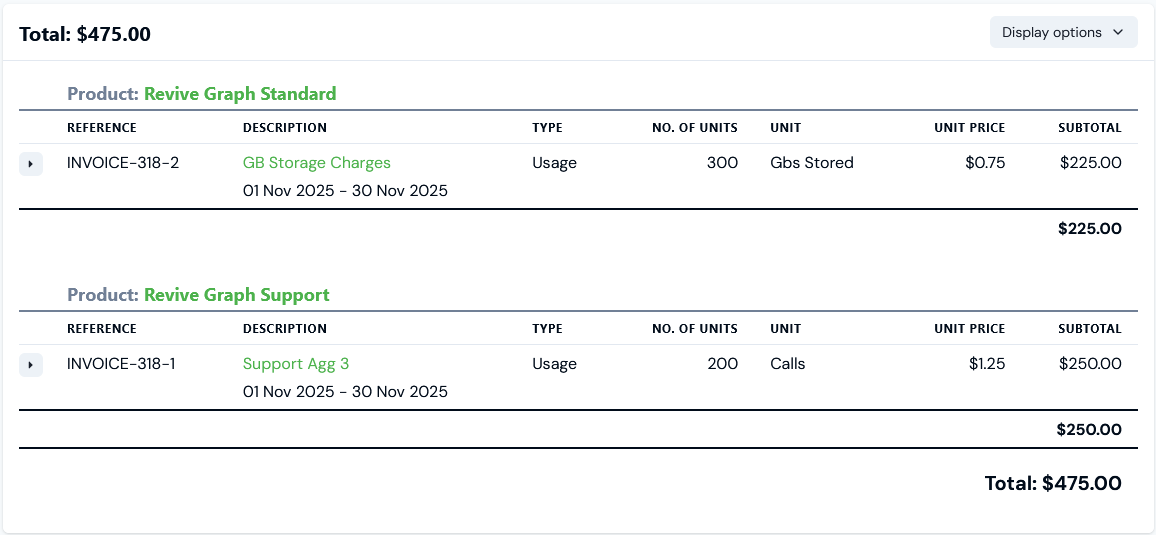Click the No. of Units header in Support table
1156x535 pixels.
pos(694,329)
